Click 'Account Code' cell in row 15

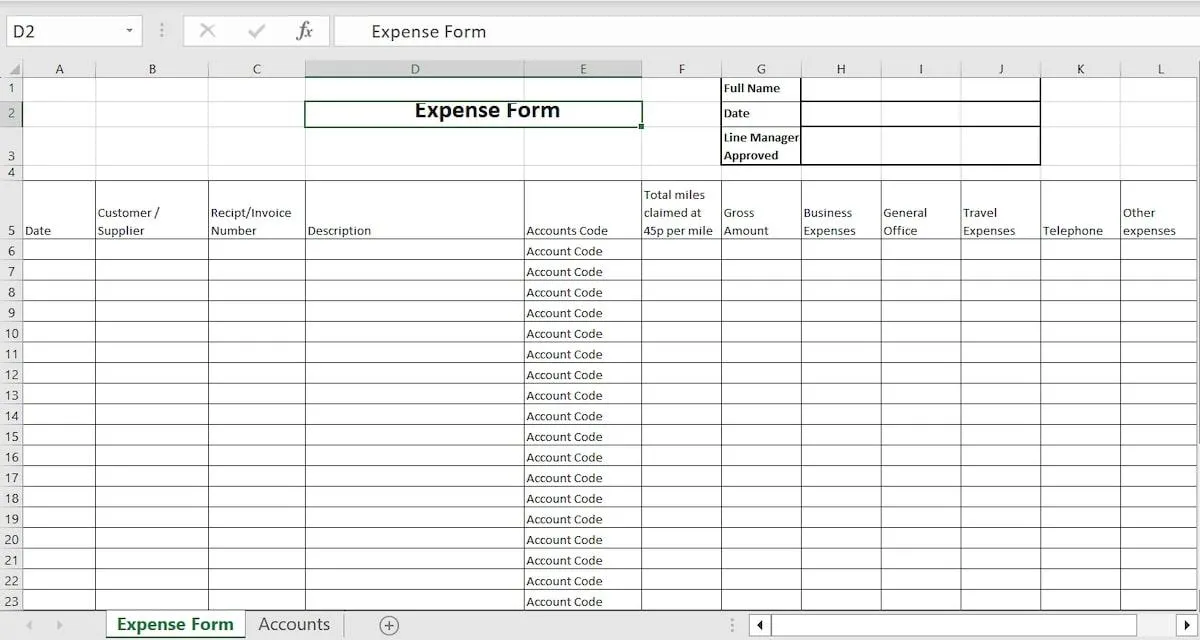[583, 436]
